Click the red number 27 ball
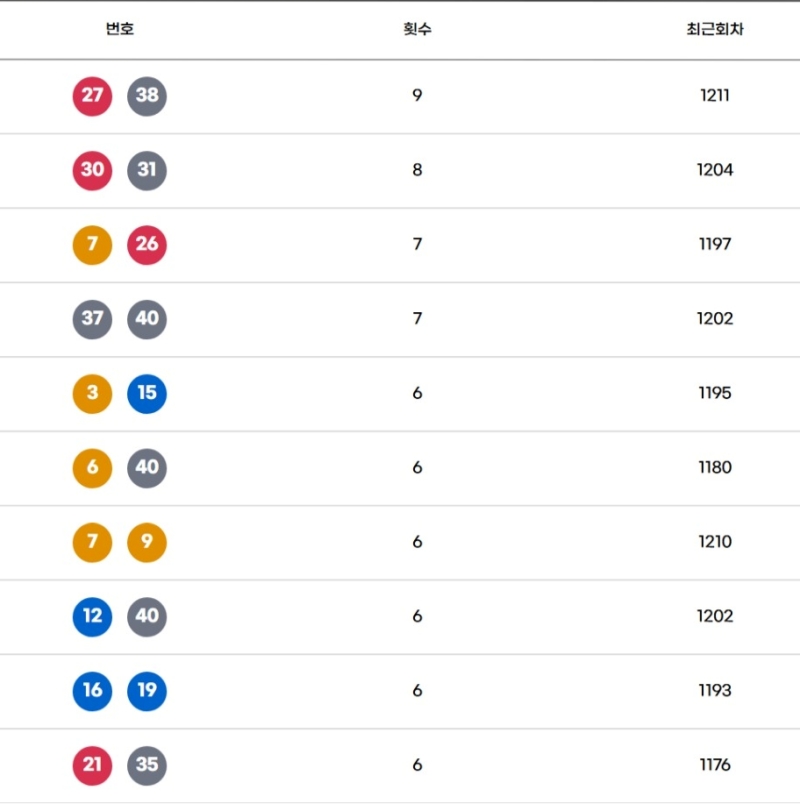Viewport: 800px width, 804px height. 92,96
